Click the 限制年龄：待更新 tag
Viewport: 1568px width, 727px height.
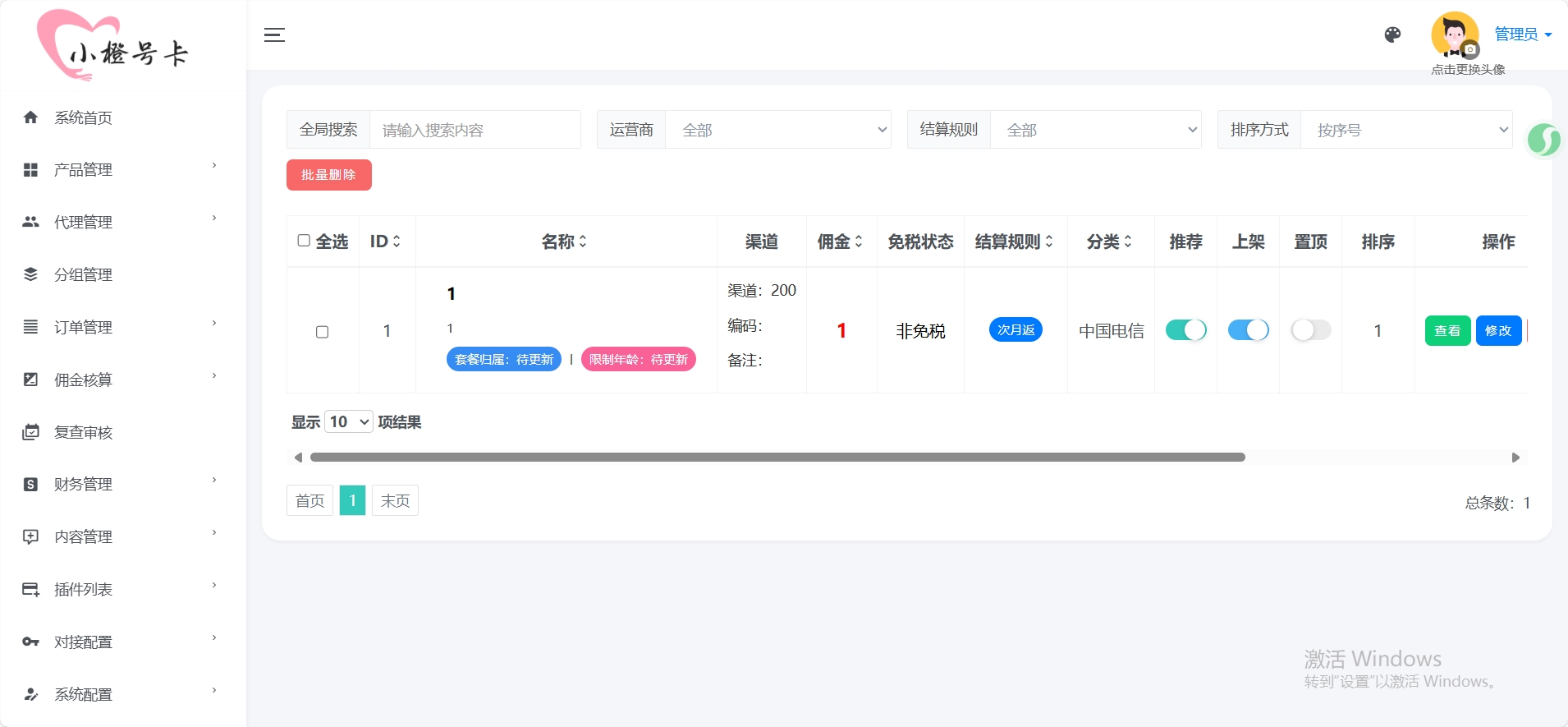click(639, 359)
